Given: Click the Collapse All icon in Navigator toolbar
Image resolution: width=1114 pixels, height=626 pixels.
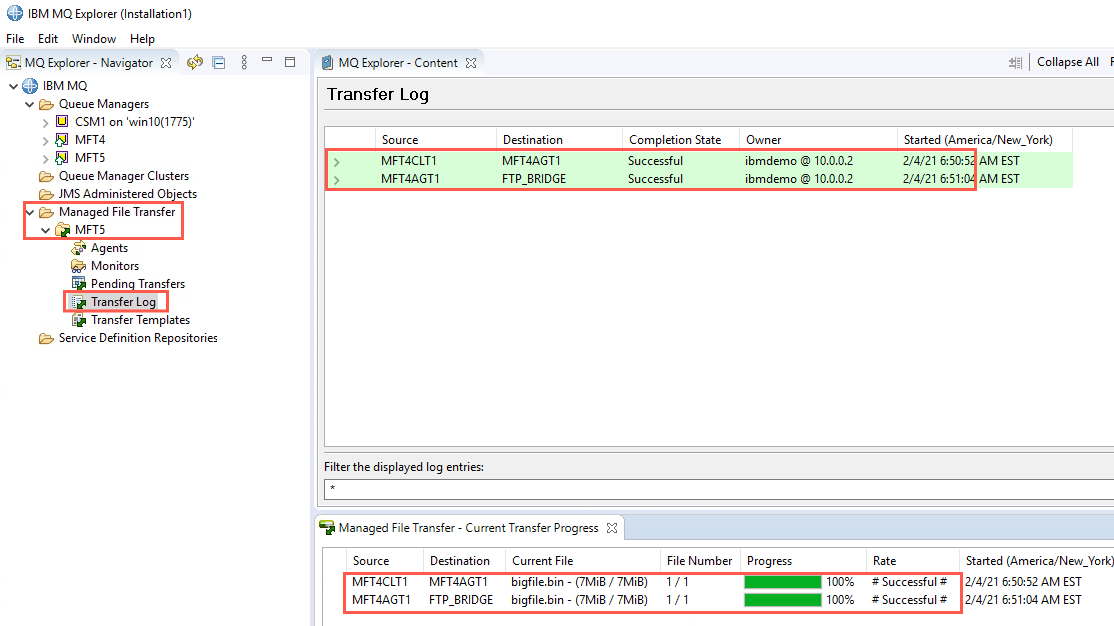Looking at the screenshot, I should [x=219, y=63].
